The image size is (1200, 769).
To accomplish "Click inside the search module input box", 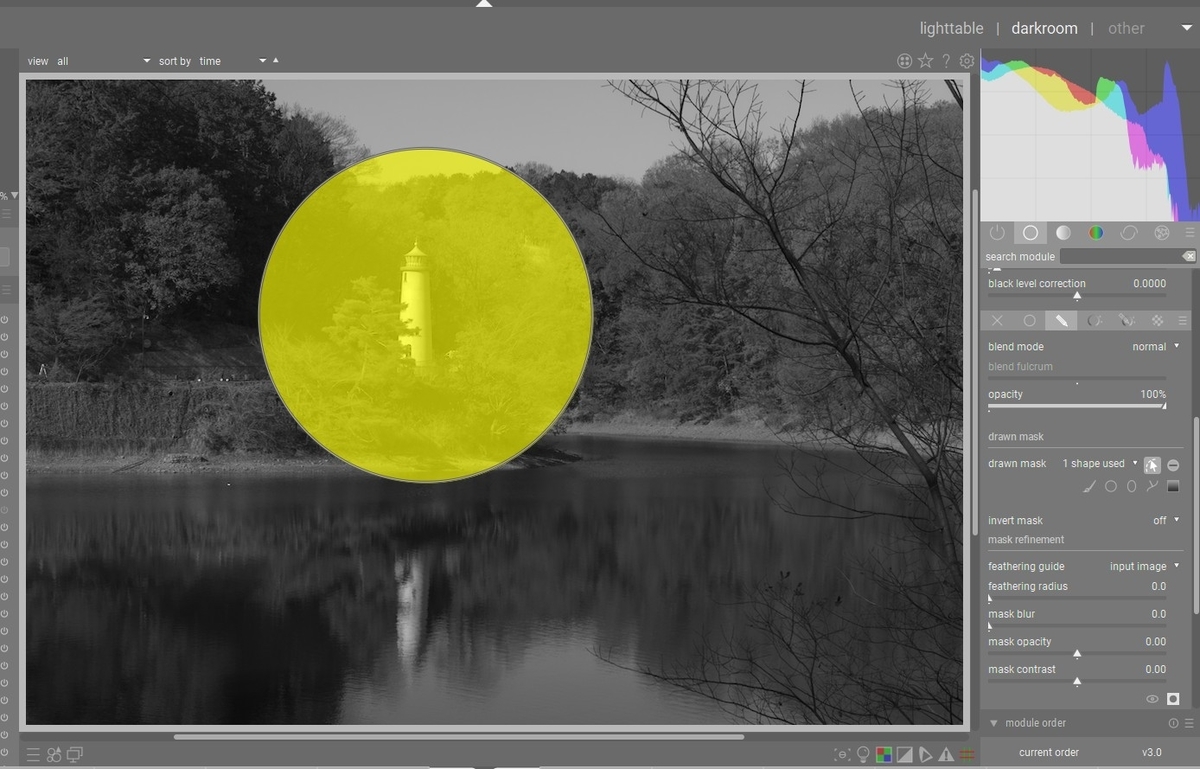I will coord(1120,256).
